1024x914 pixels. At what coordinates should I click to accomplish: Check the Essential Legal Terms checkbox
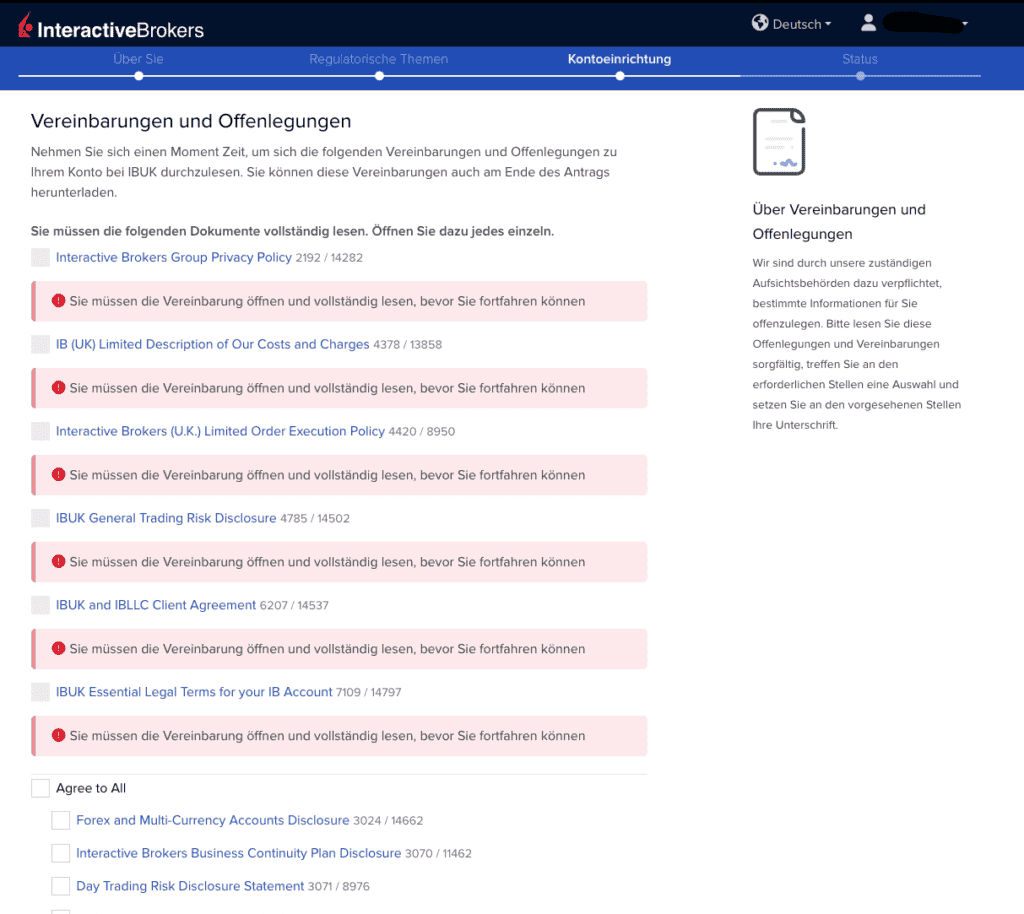pos(40,691)
